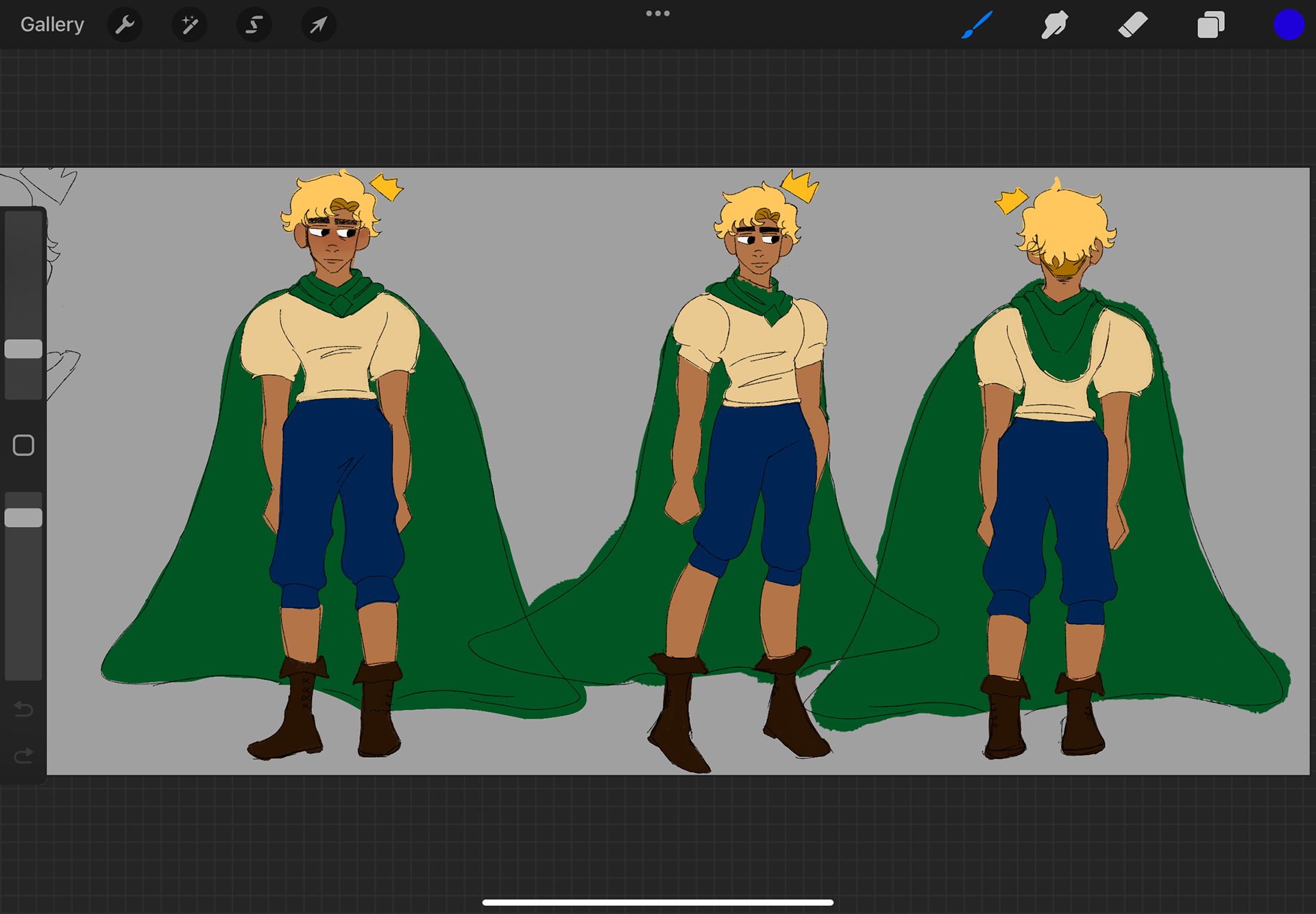Open the blue active color picker
Image resolution: width=1316 pixels, height=914 pixels.
[1288, 25]
